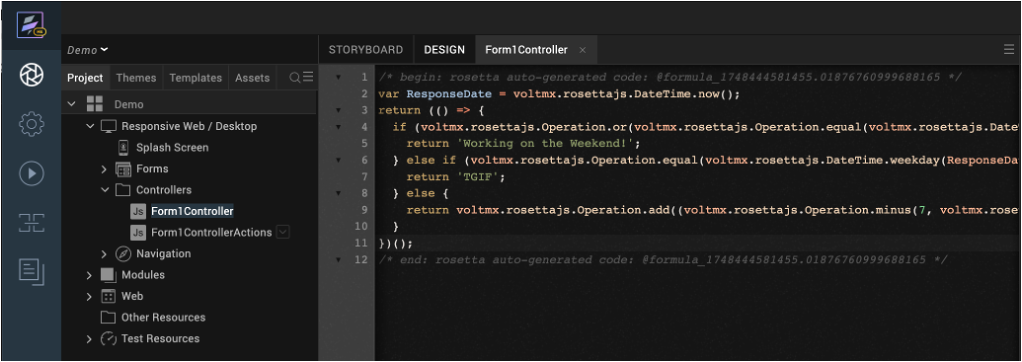Screen dimensions: 1022x362
Task: Click ResponseDate variable on line 2
Action: coord(448,94)
